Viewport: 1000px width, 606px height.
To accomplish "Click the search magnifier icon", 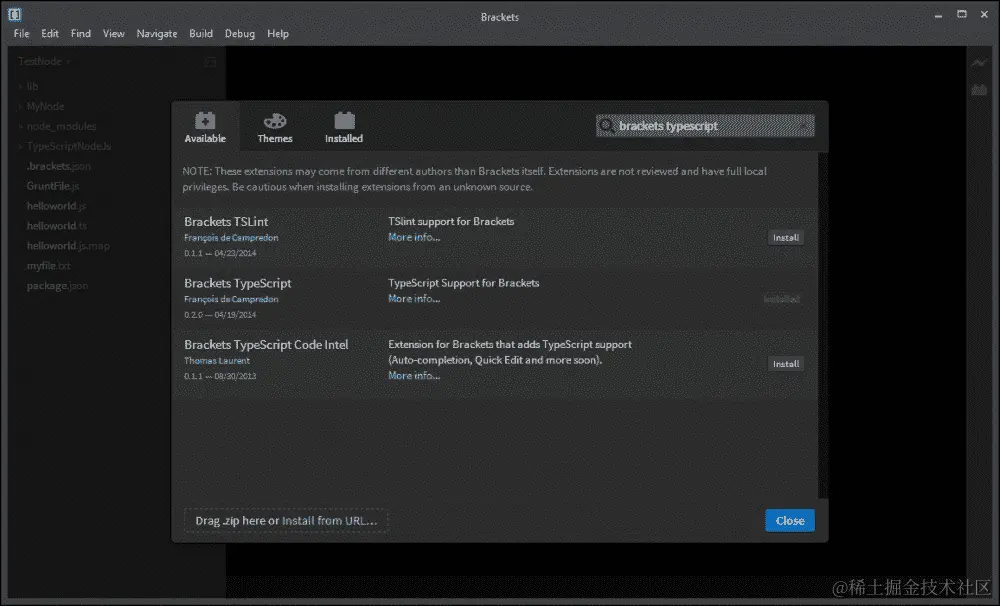I will (x=607, y=126).
